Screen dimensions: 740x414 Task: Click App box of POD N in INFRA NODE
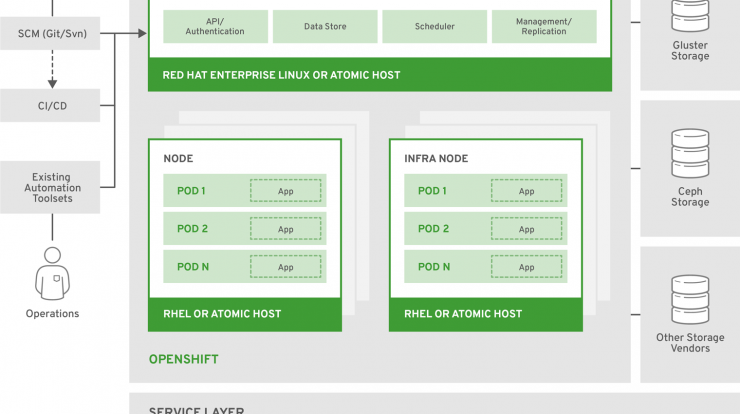(527, 267)
